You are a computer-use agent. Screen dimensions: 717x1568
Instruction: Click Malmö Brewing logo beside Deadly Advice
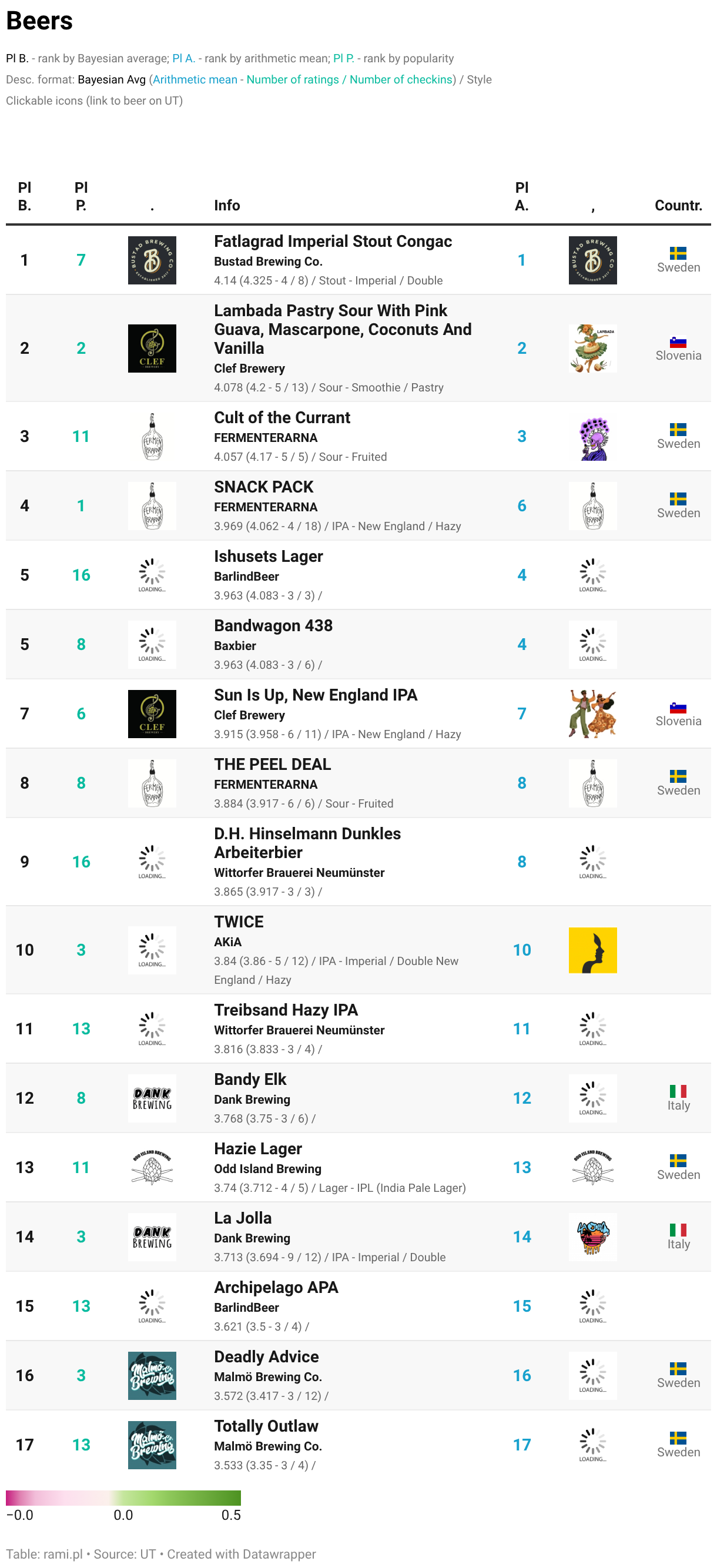(x=152, y=1375)
